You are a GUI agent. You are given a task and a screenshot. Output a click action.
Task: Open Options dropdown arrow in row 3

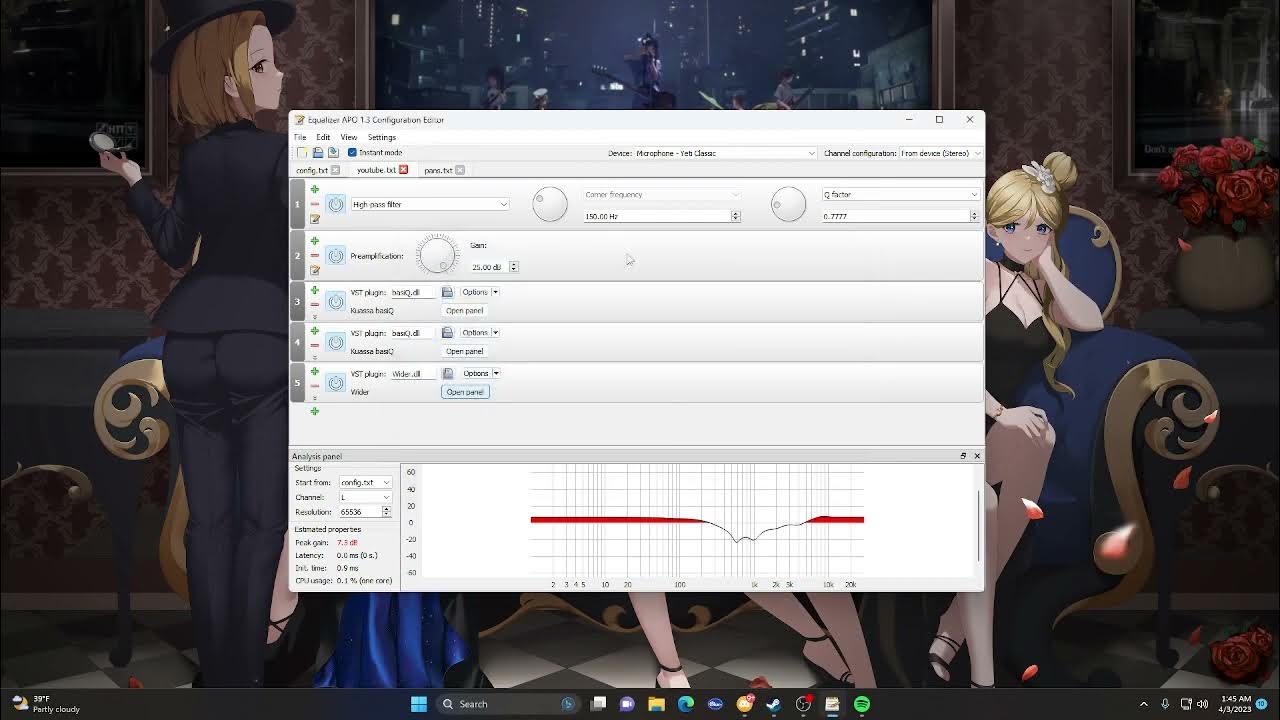[495, 292]
